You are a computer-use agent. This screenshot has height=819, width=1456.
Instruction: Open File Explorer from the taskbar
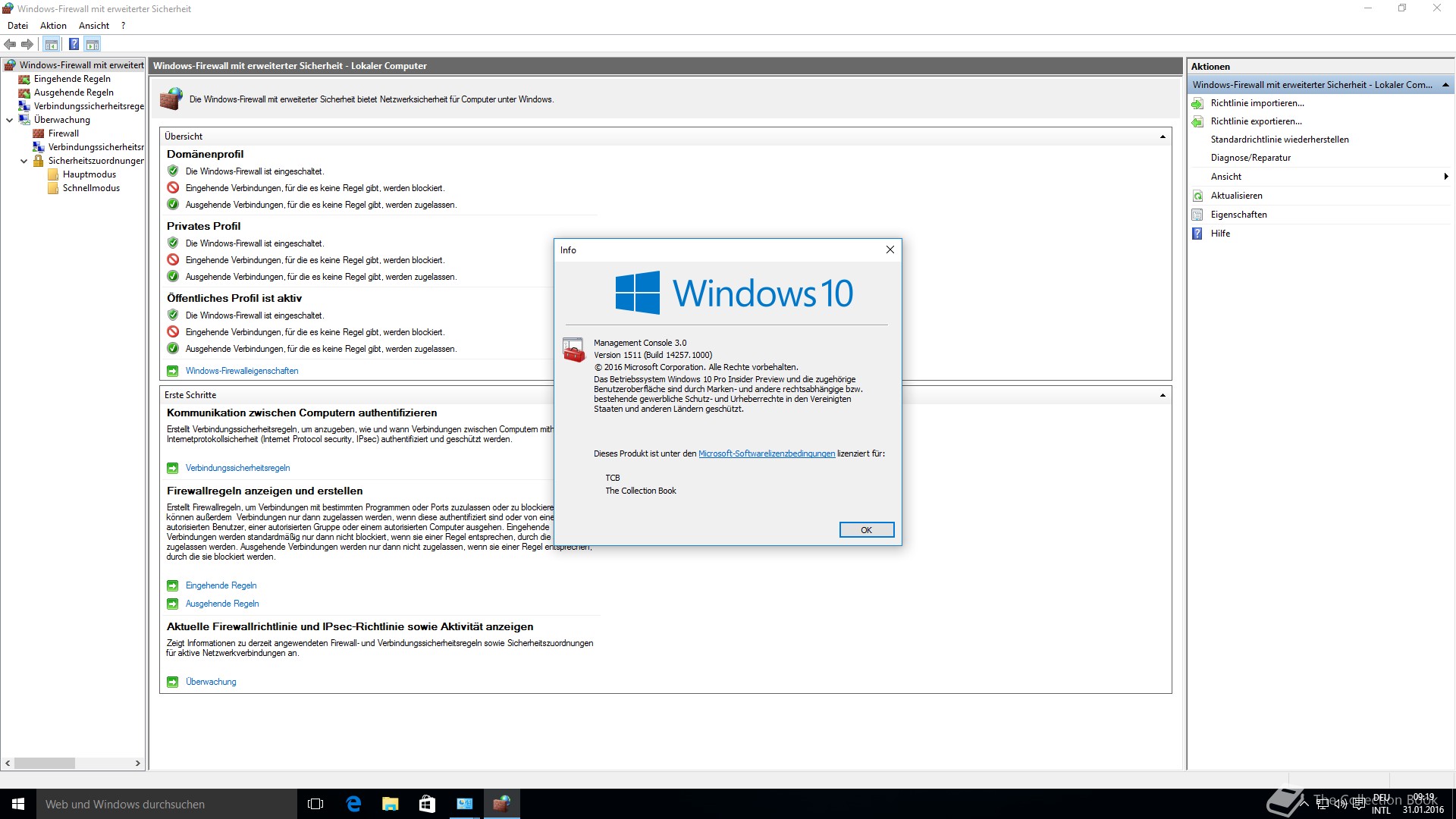390,804
